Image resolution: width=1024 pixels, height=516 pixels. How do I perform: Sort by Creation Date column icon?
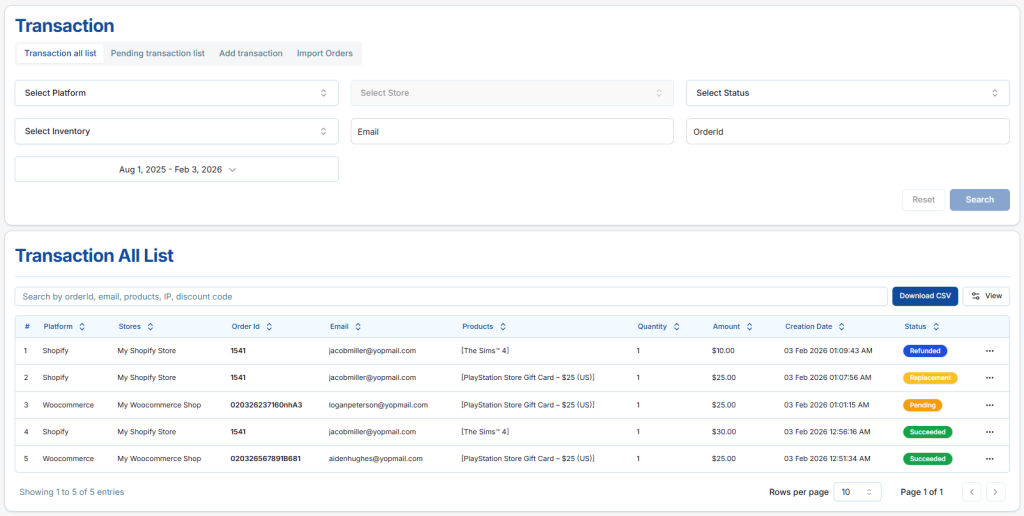click(x=842, y=327)
